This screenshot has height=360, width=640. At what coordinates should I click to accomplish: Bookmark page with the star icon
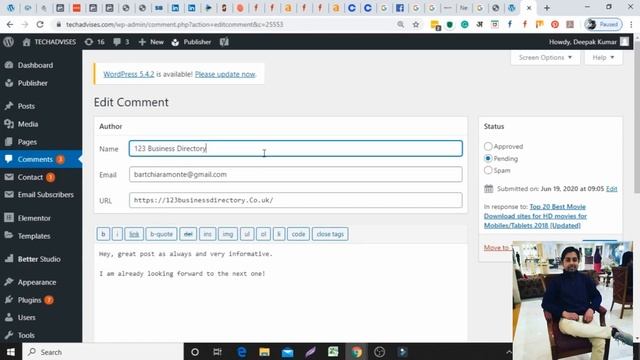point(416,24)
